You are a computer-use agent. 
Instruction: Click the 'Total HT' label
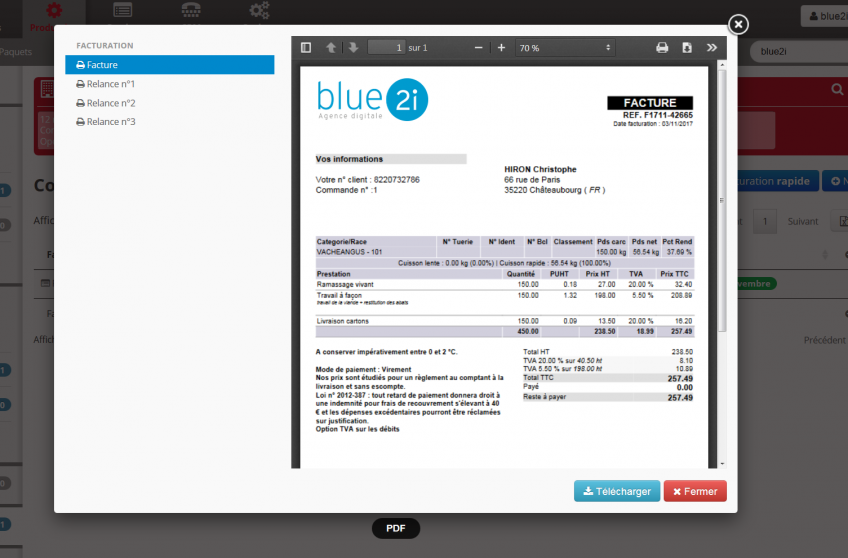pyautogui.click(x=536, y=351)
